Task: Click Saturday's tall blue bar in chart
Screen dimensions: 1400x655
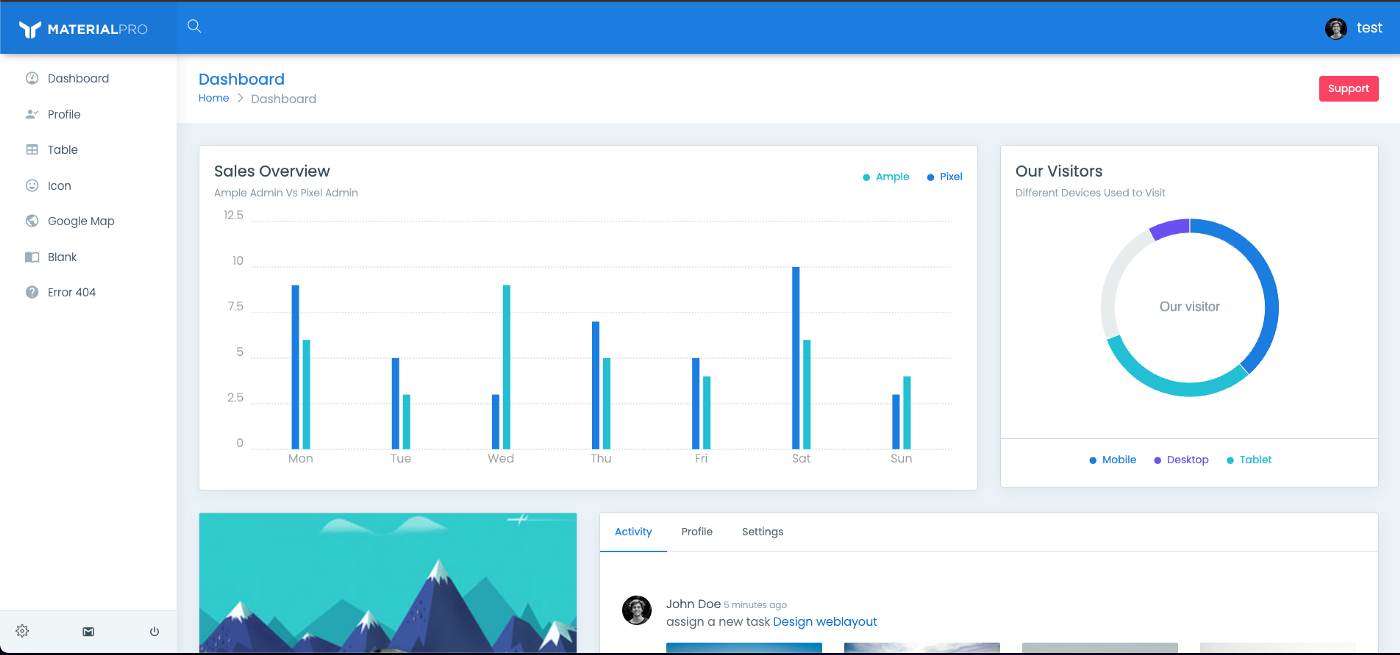Action: 796,358
